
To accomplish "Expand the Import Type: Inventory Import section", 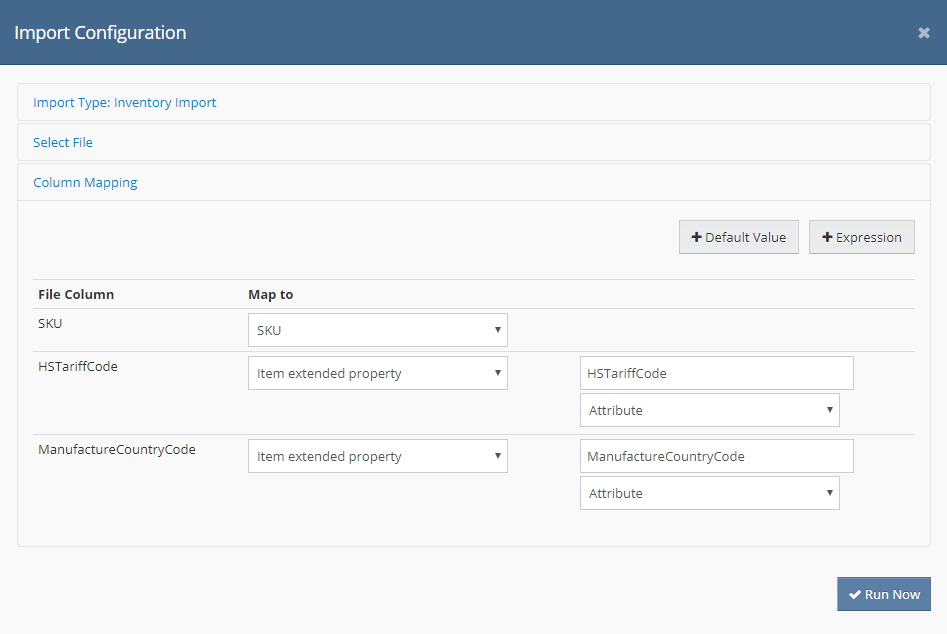I will click(125, 102).
